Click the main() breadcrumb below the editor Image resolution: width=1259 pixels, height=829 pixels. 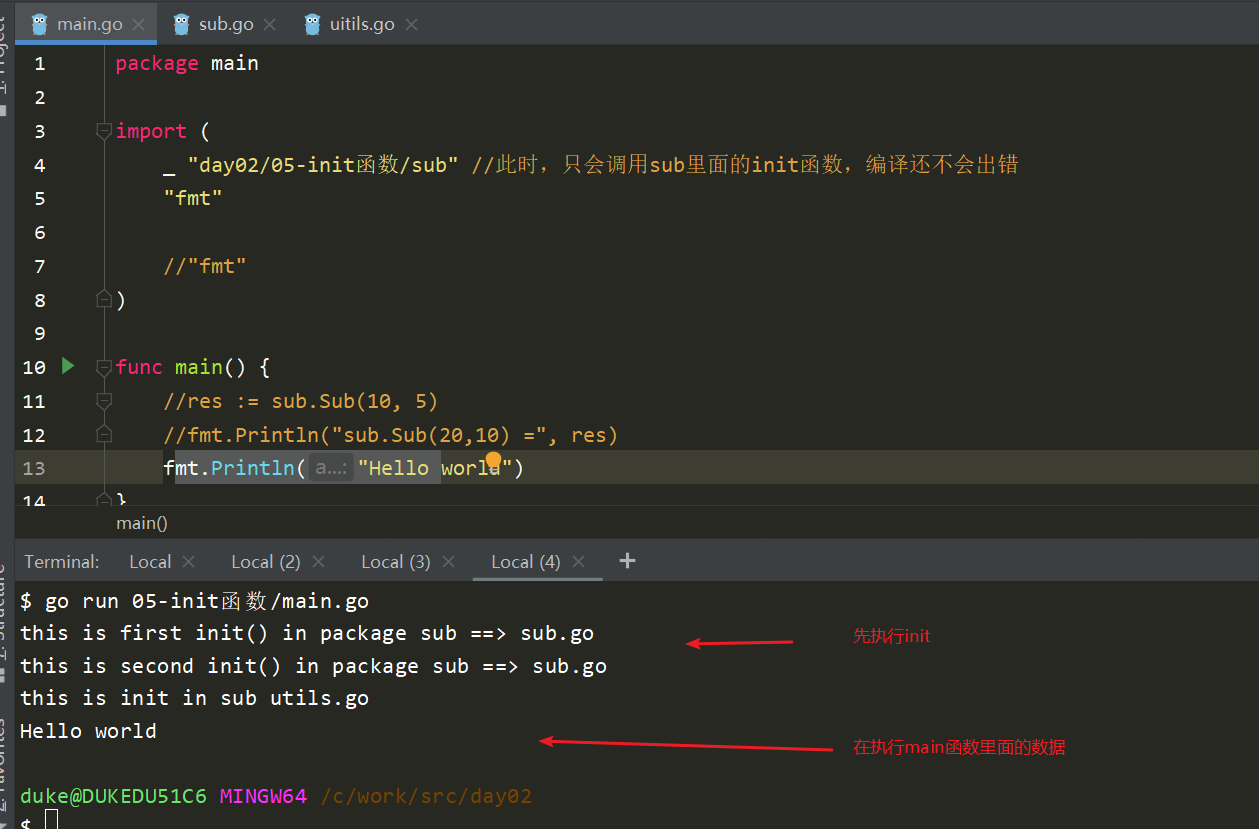142,523
